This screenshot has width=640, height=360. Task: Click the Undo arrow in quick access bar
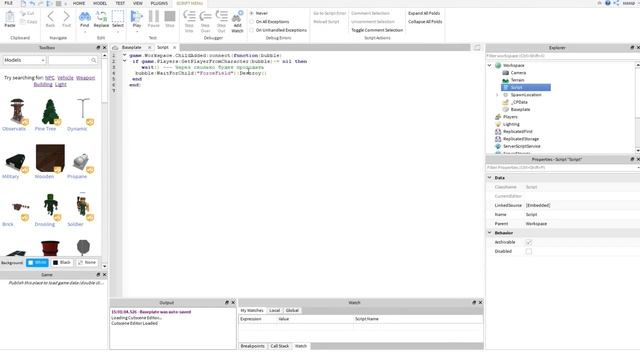pyautogui.click(x=32, y=3)
